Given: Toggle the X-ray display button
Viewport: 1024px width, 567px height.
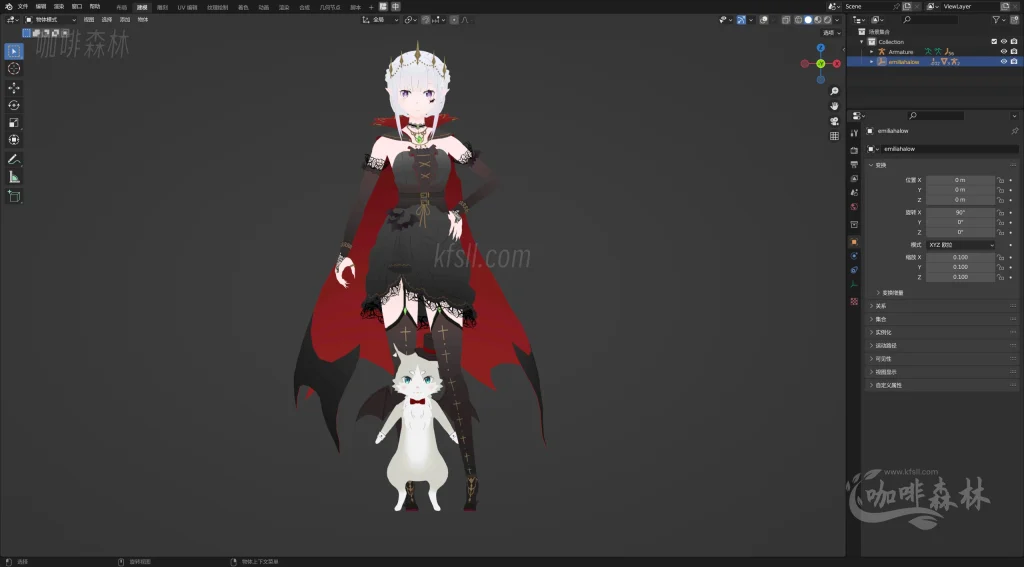Looking at the screenshot, I should [x=786, y=20].
